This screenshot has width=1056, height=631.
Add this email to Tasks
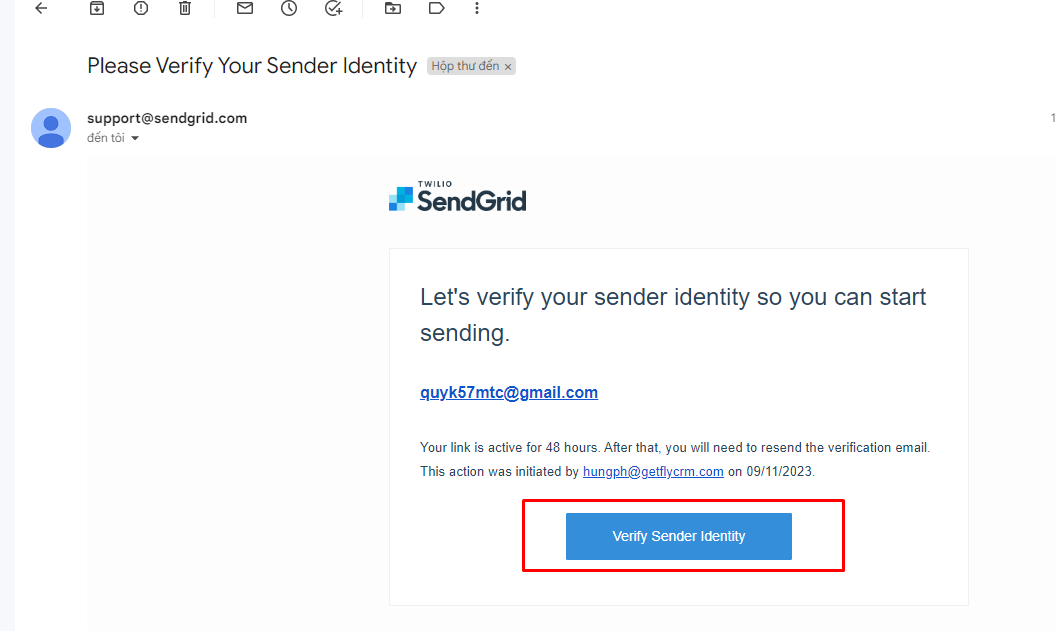pyautogui.click(x=334, y=8)
